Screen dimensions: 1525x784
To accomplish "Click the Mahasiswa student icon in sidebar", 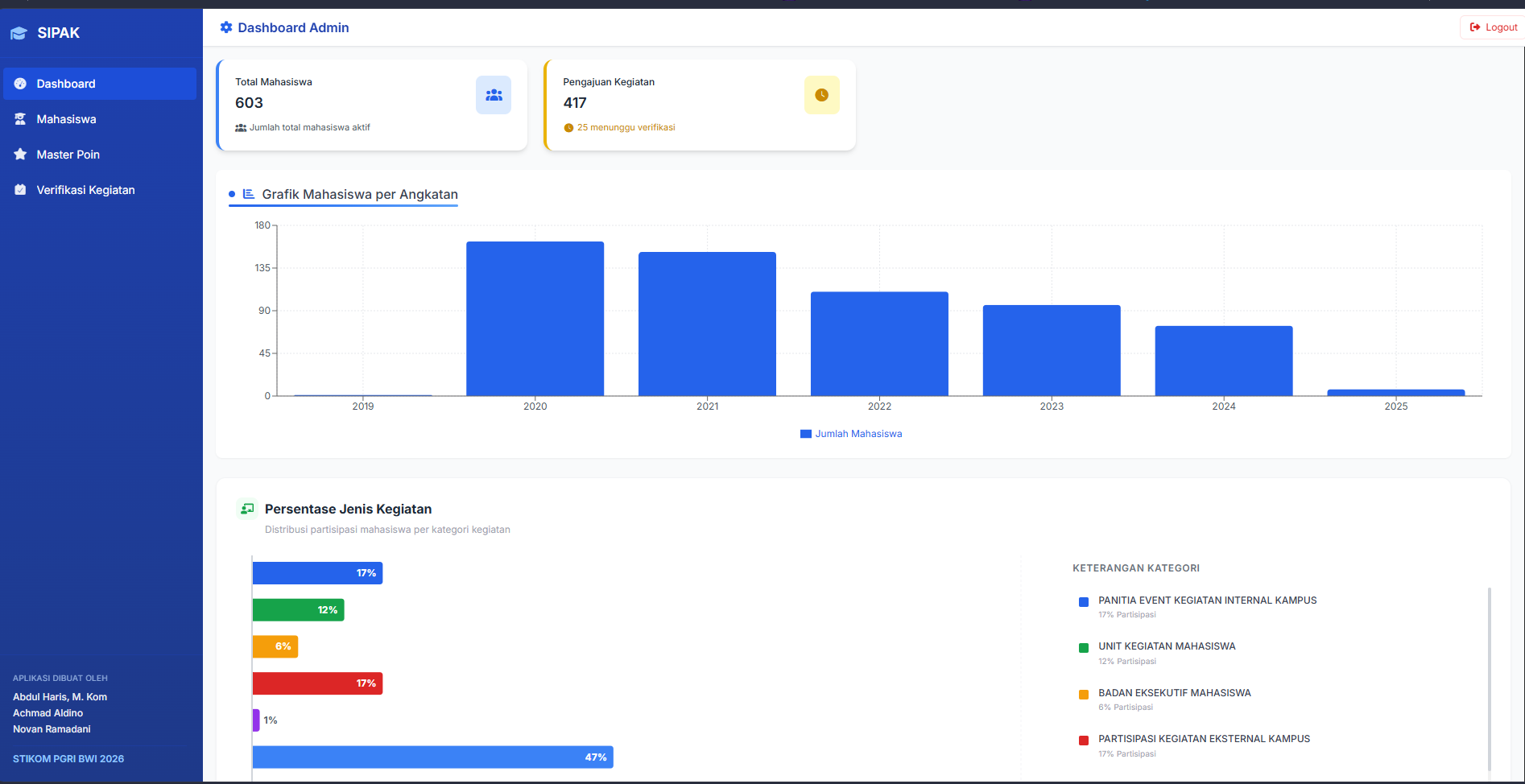I will pos(20,119).
